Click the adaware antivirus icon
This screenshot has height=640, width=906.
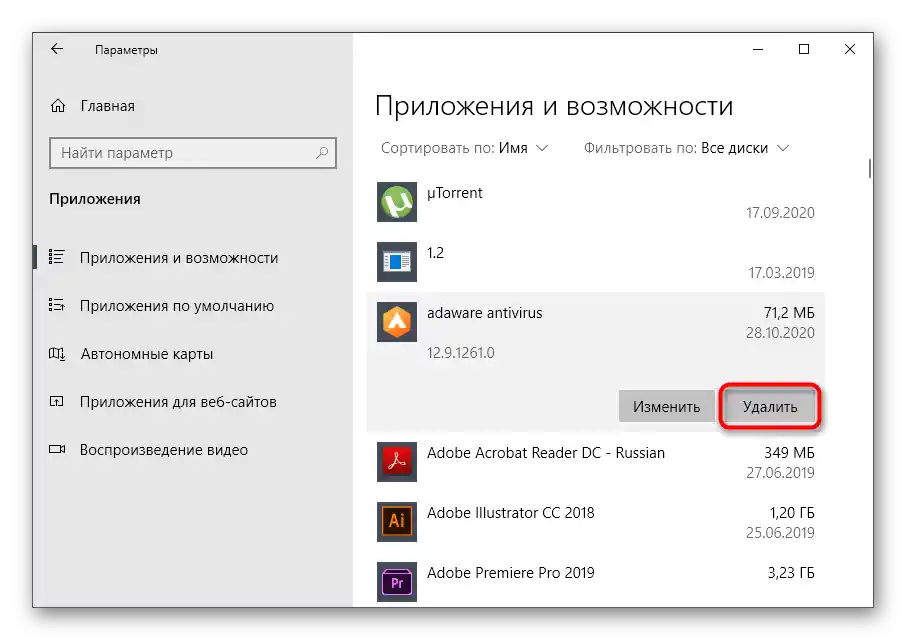397,322
